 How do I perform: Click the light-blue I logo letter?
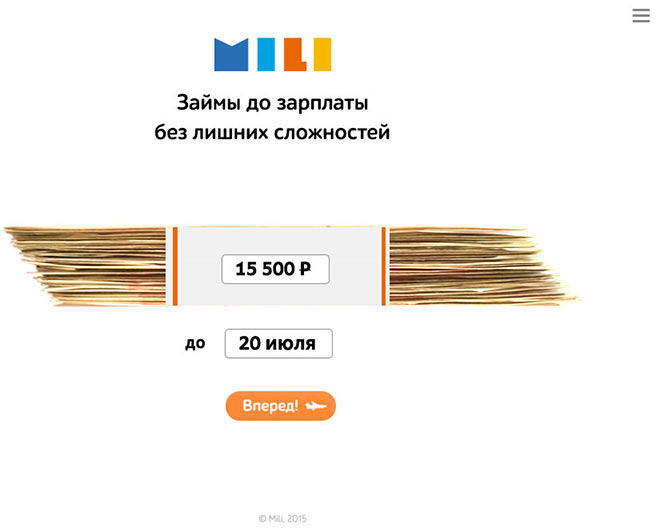coord(266,55)
